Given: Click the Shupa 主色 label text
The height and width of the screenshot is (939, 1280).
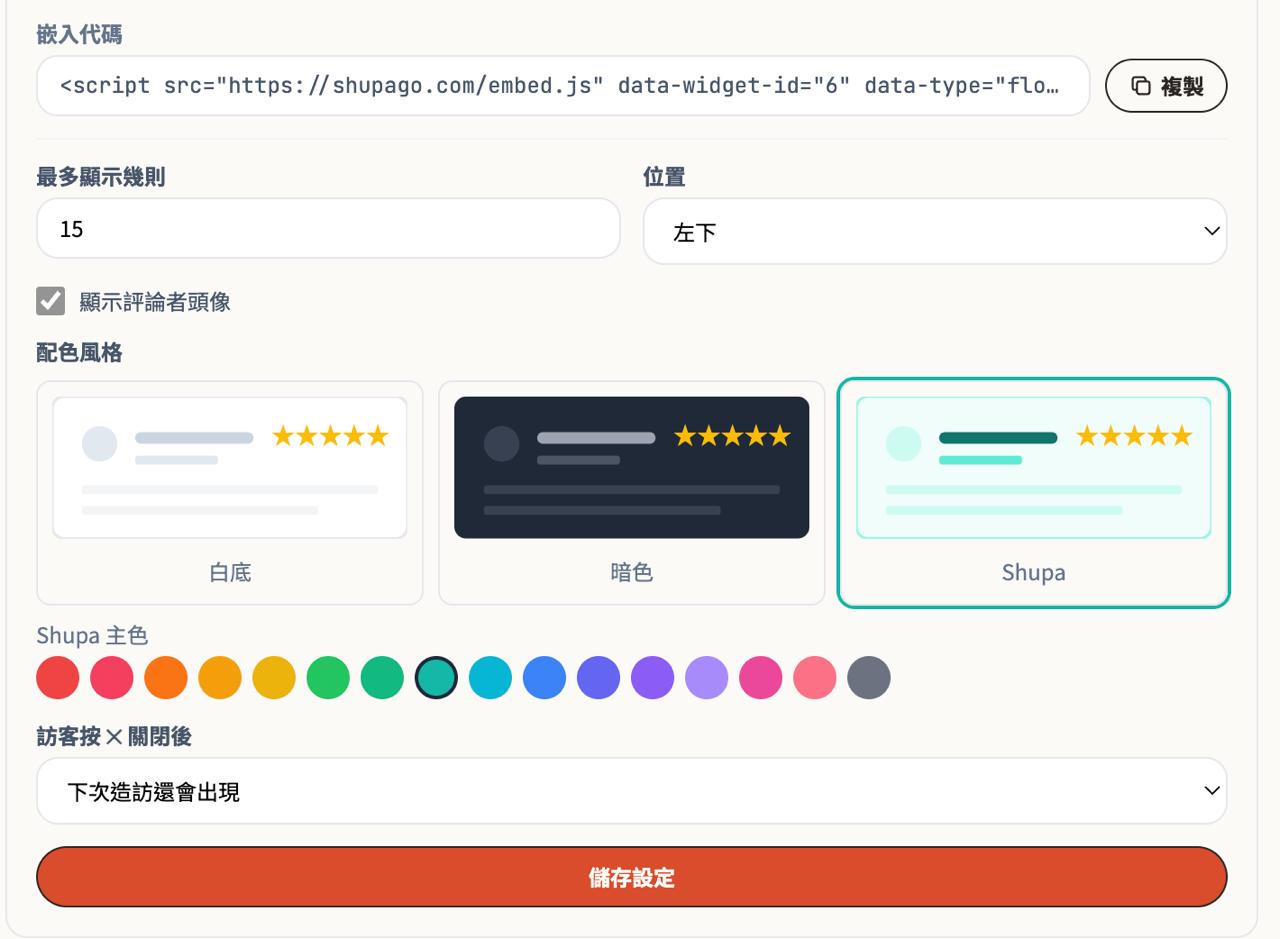Looking at the screenshot, I should coord(92,636).
